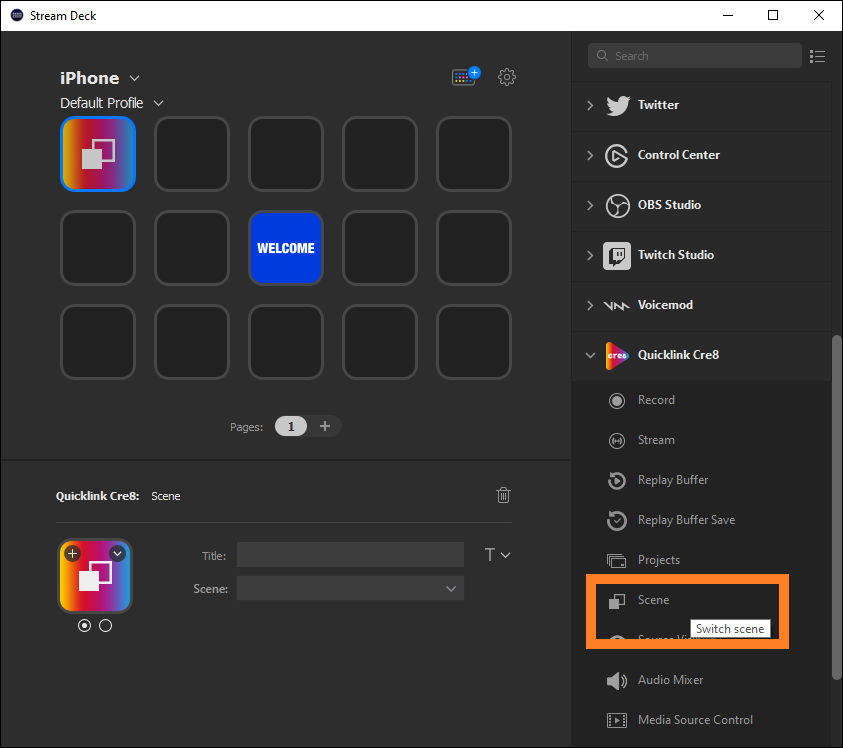The width and height of the screenshot is (843, 748).
Task: Click the Twitch Studio category label
Action: tap(676, 255)
